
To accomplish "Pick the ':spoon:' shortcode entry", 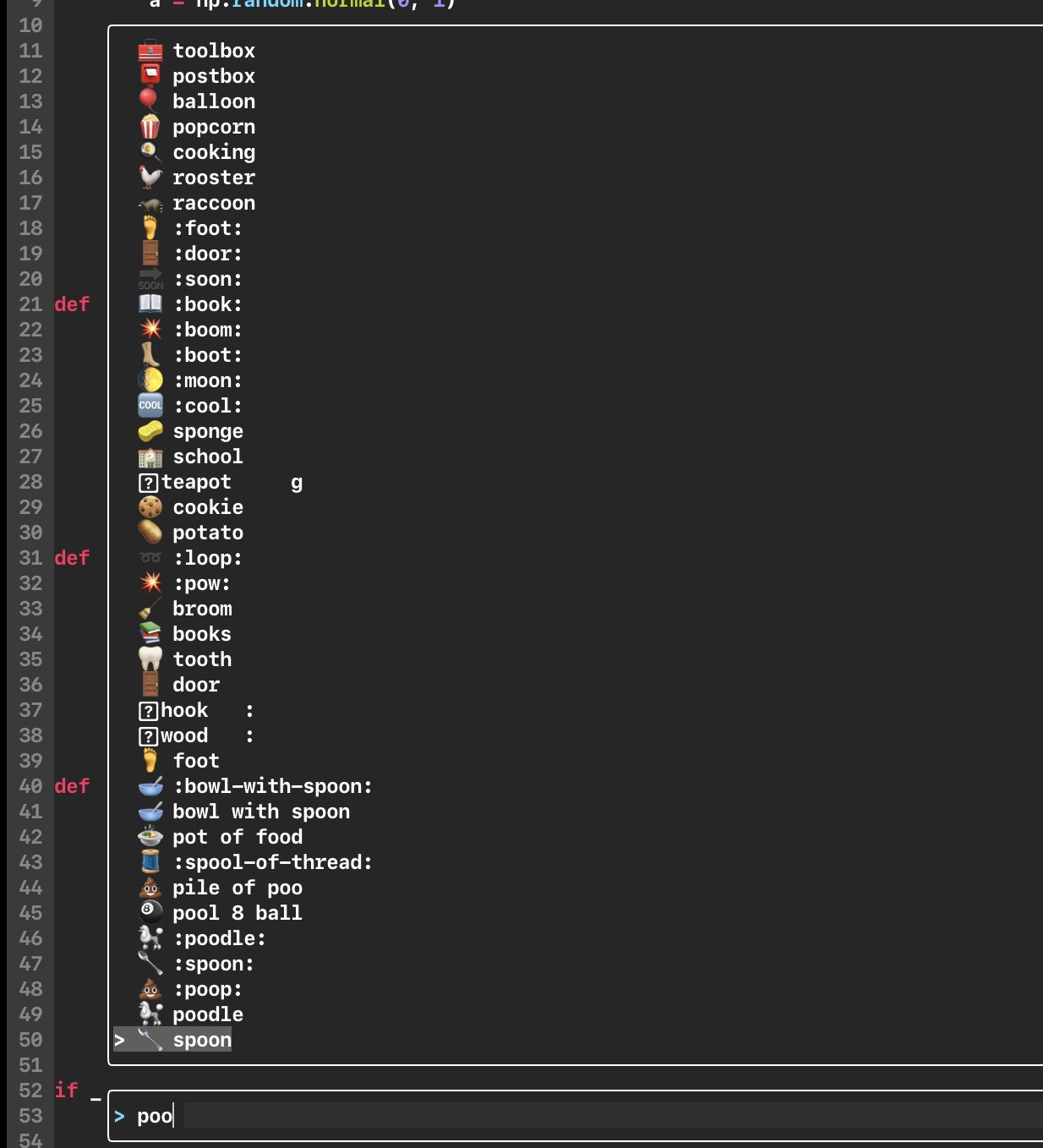I will pos(214,964).
